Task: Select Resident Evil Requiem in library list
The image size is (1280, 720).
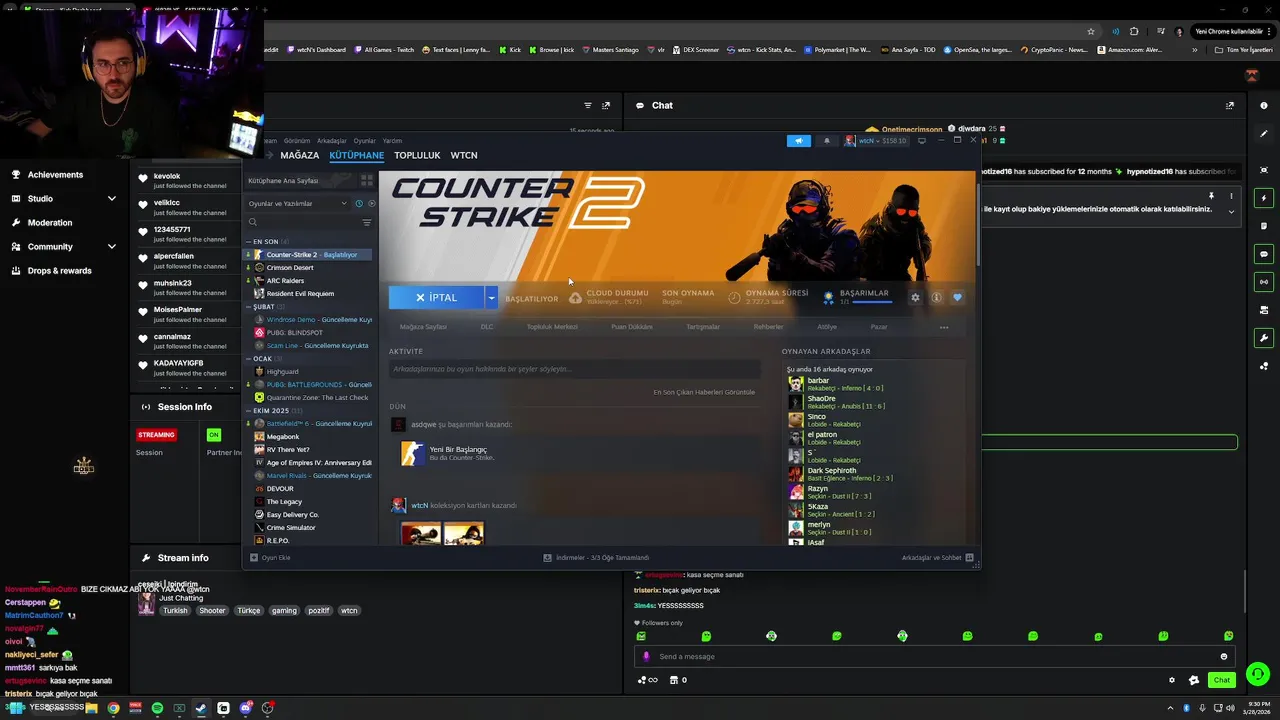Action: [300, 294]
